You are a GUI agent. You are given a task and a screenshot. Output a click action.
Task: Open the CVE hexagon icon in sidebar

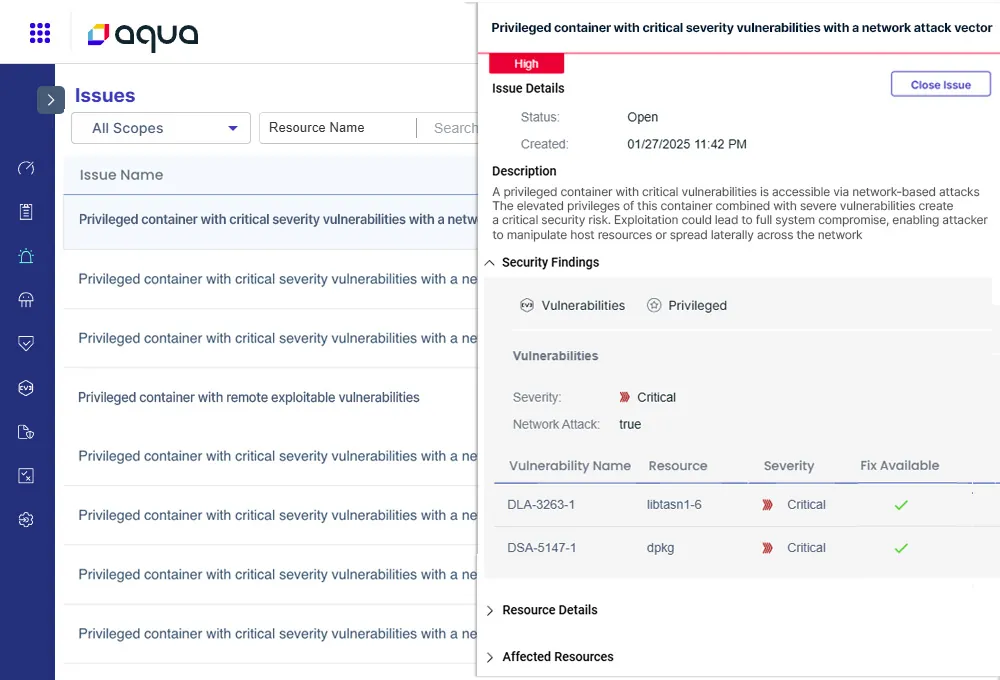[26, 388]
